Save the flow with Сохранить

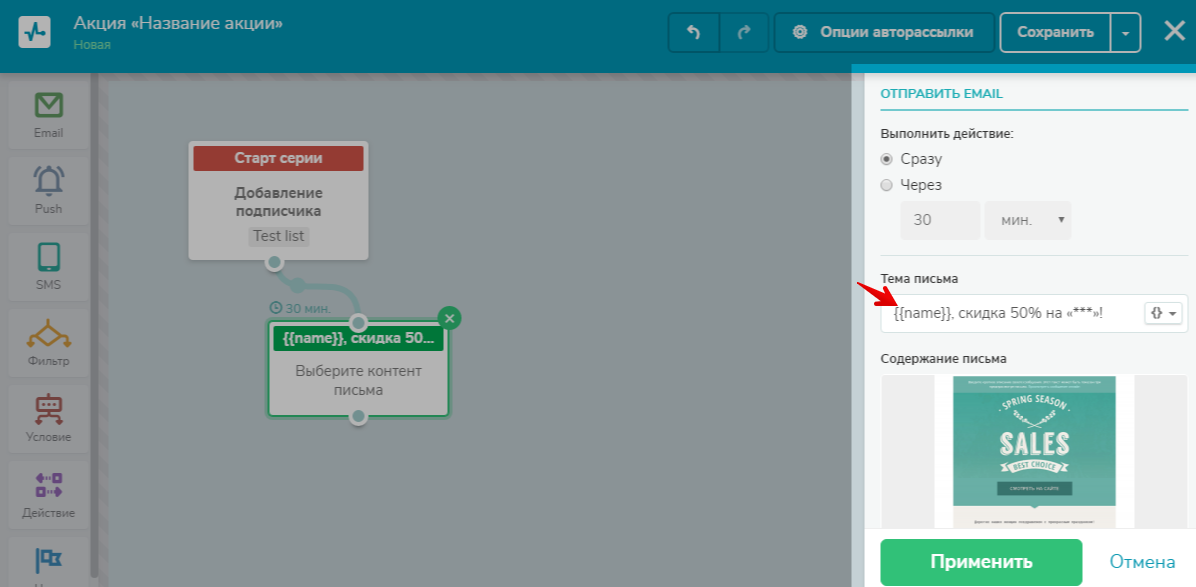click(x=1056, y=32)
